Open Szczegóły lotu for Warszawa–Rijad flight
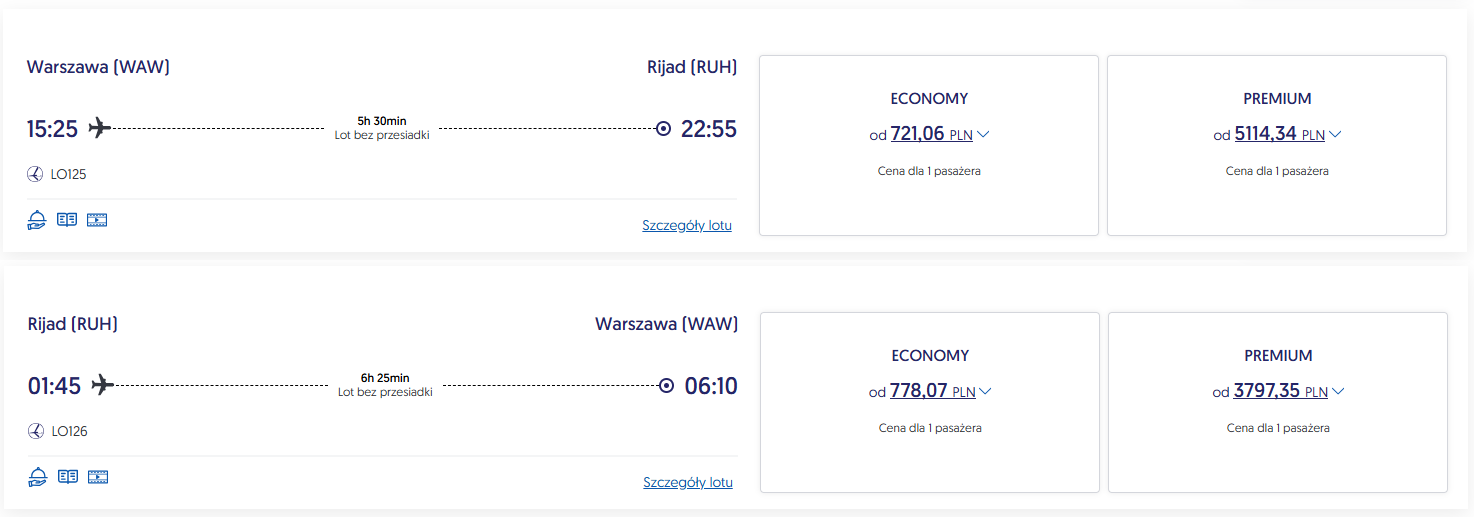Image resolution: width=1474 pixels, height=517 pixels. point(687,226)
